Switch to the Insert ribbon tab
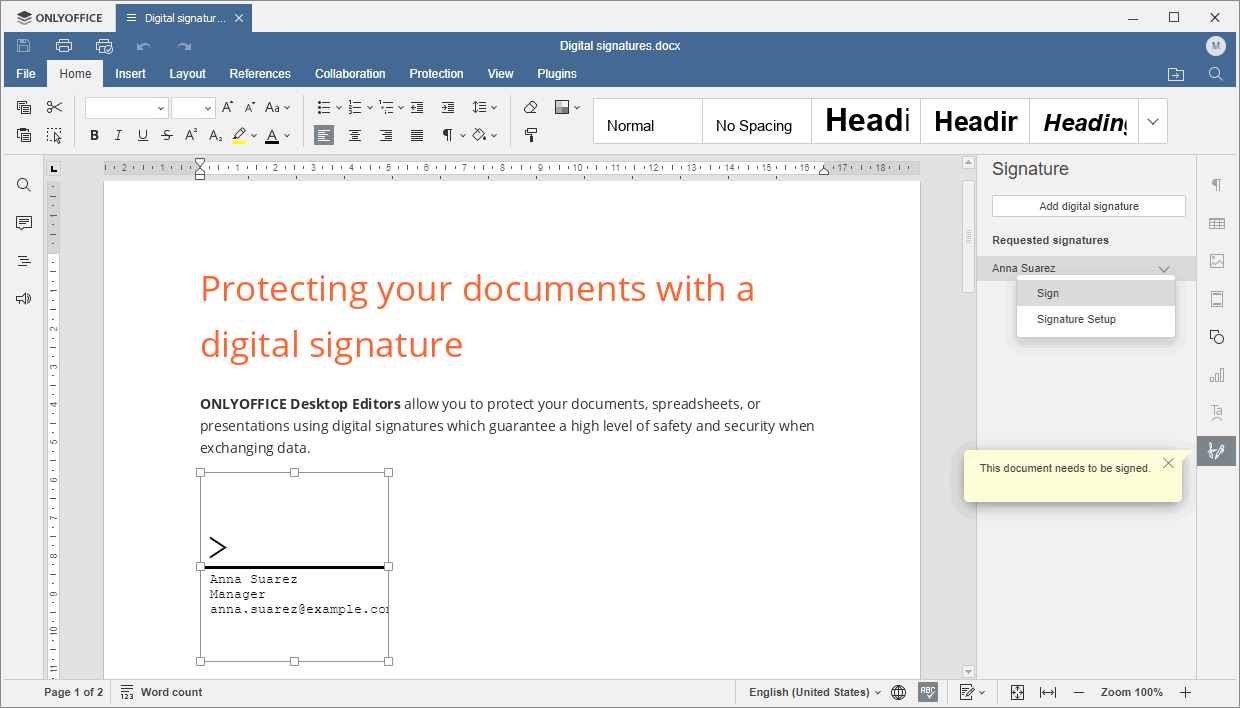Screen dimensions: 1240x708 point(130,73)
